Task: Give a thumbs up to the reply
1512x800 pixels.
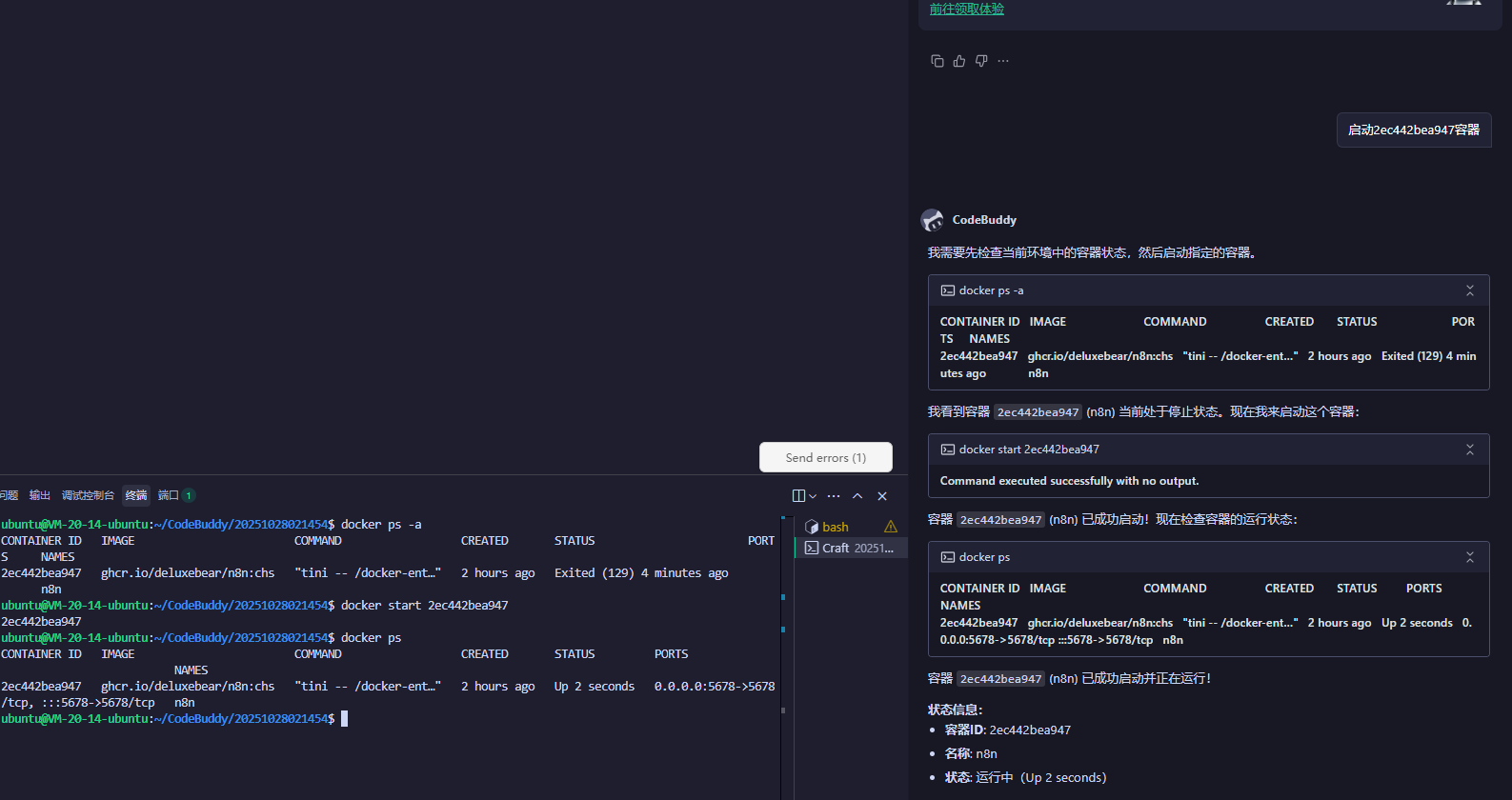Action: point(959,61)
